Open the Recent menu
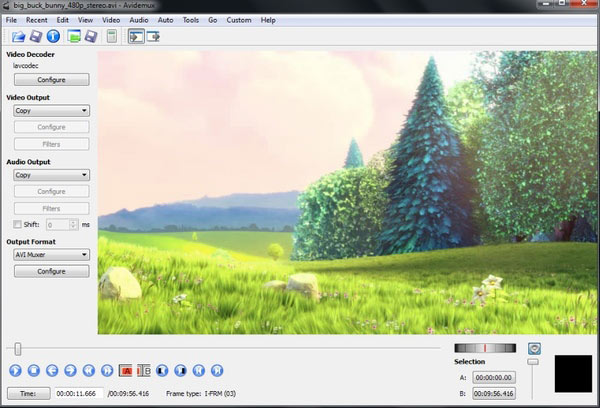600x408 pixels. coord(37,20)
